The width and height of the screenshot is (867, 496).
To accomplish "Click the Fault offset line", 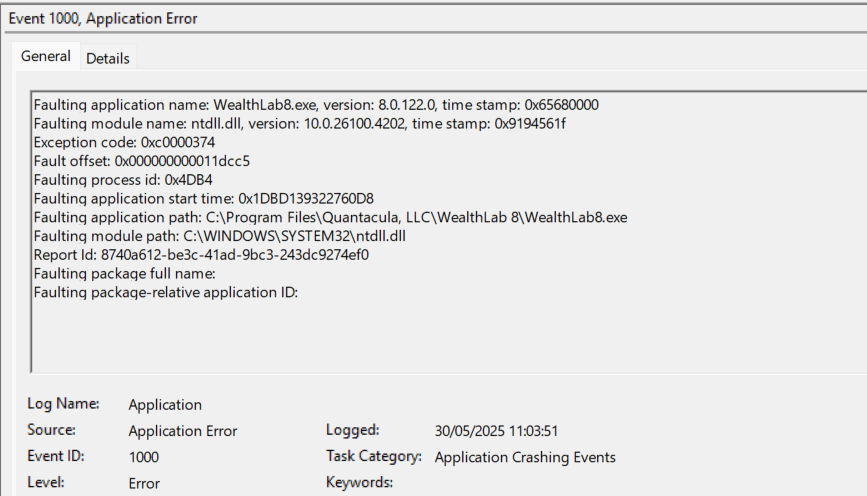I will (x=141, y=161).
